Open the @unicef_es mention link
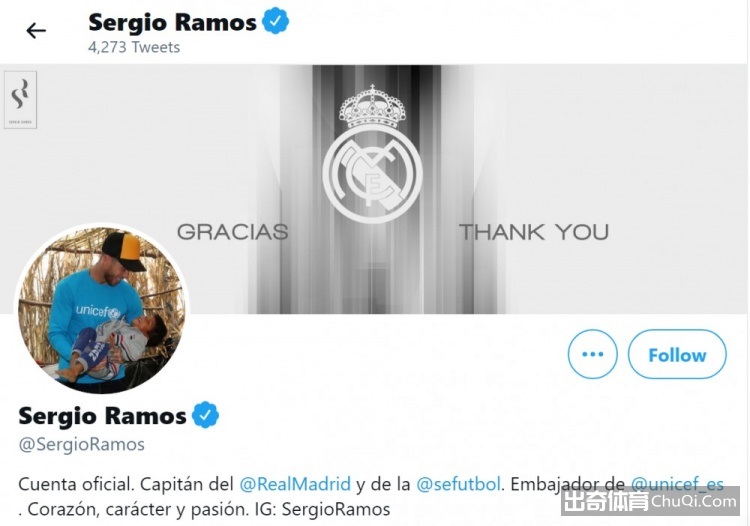The image size is (750, 526). pos(677,484)
